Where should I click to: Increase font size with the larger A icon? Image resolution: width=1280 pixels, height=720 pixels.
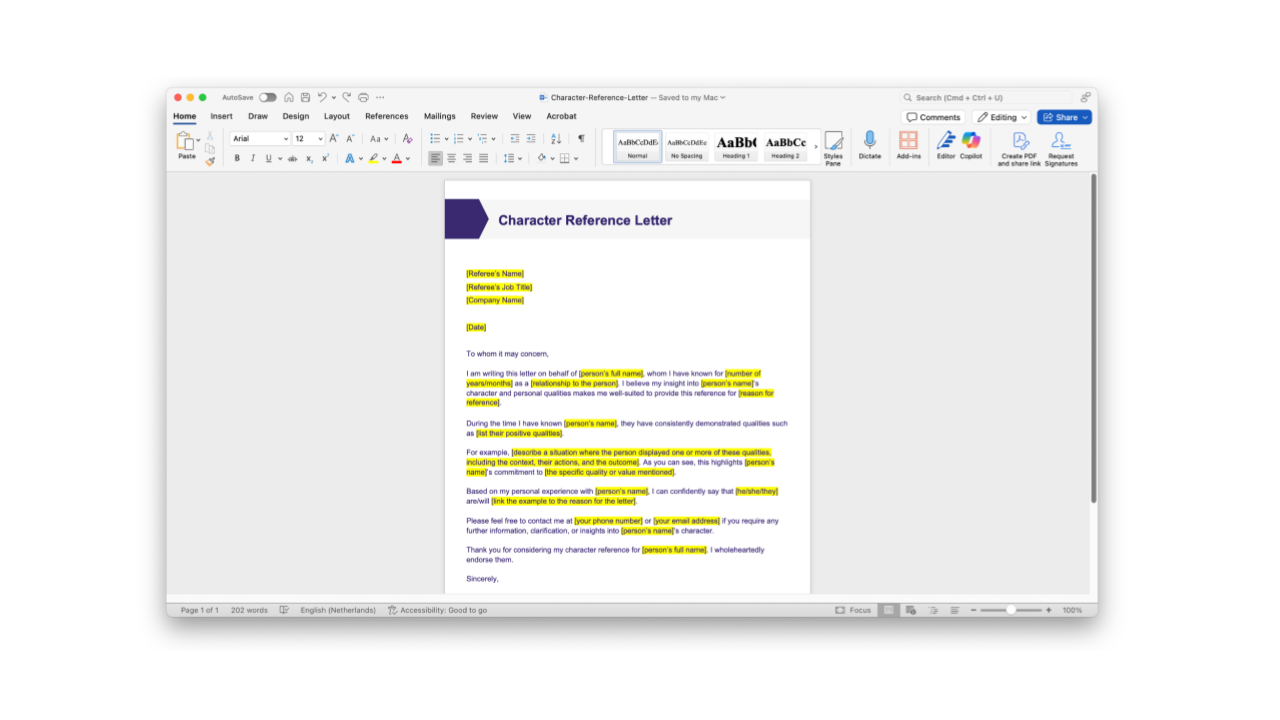tap(334, 139)
